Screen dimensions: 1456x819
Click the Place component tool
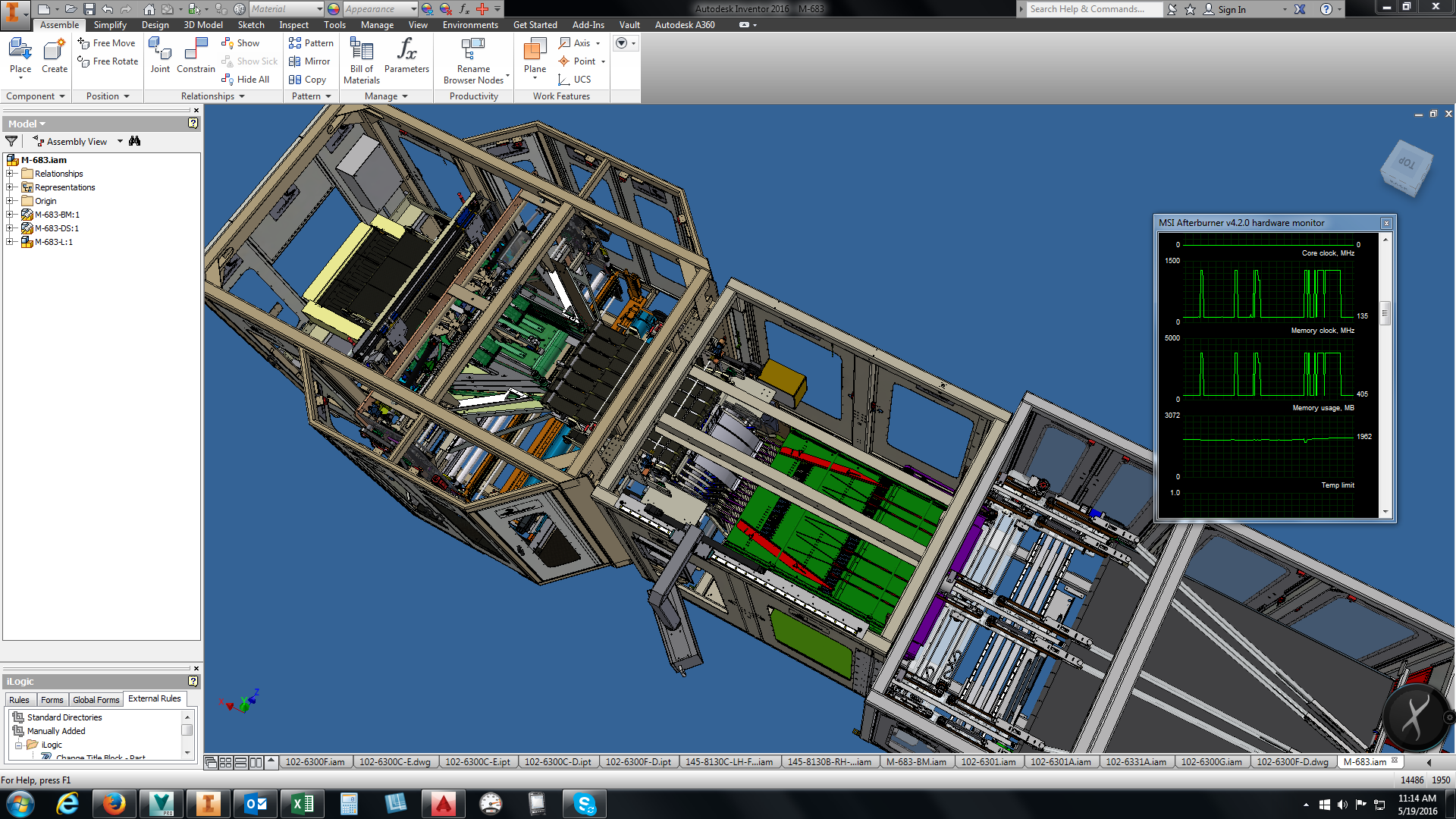point(20,58)
